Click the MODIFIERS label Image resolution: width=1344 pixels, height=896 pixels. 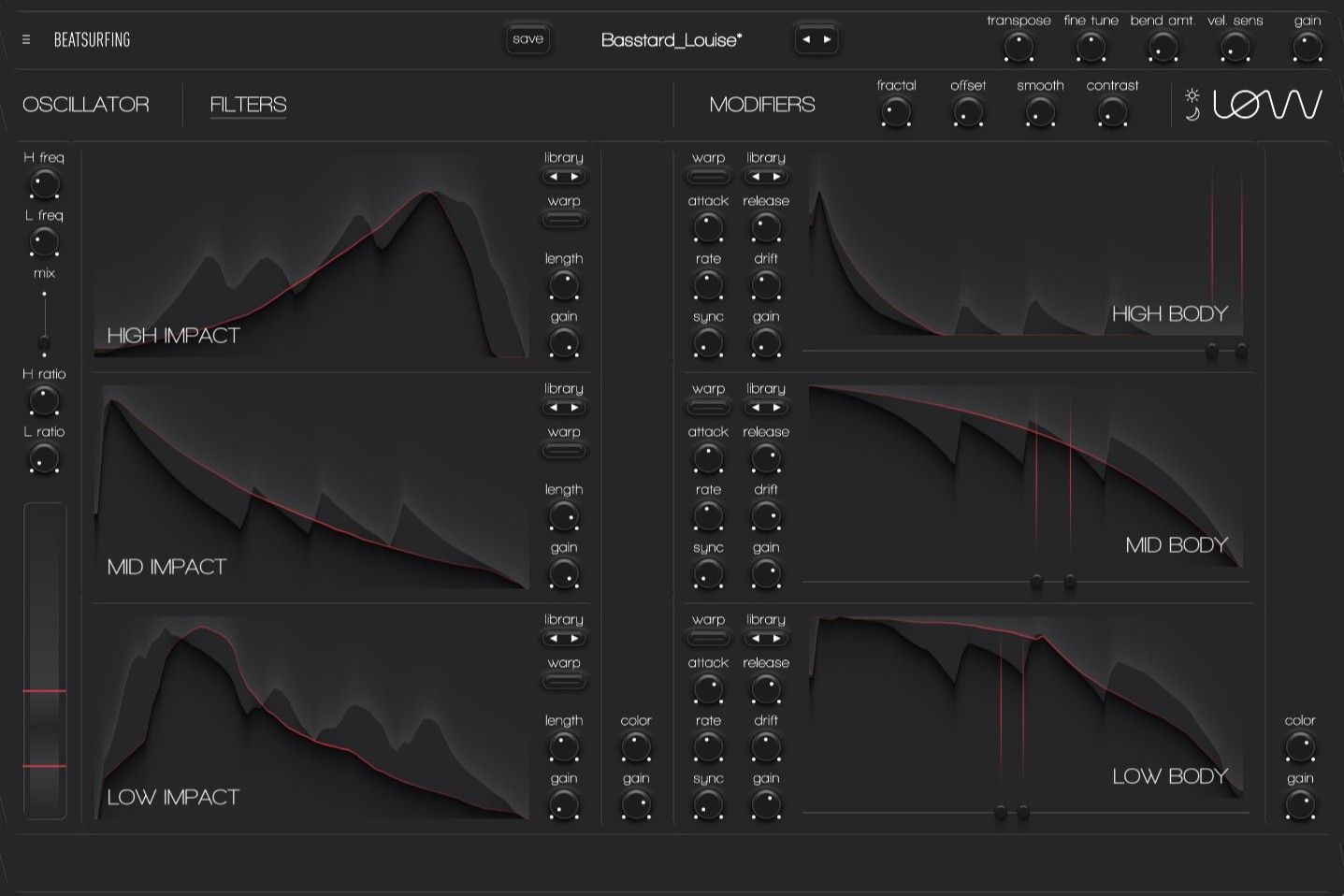pyautogui.click(x=762, y=104)
